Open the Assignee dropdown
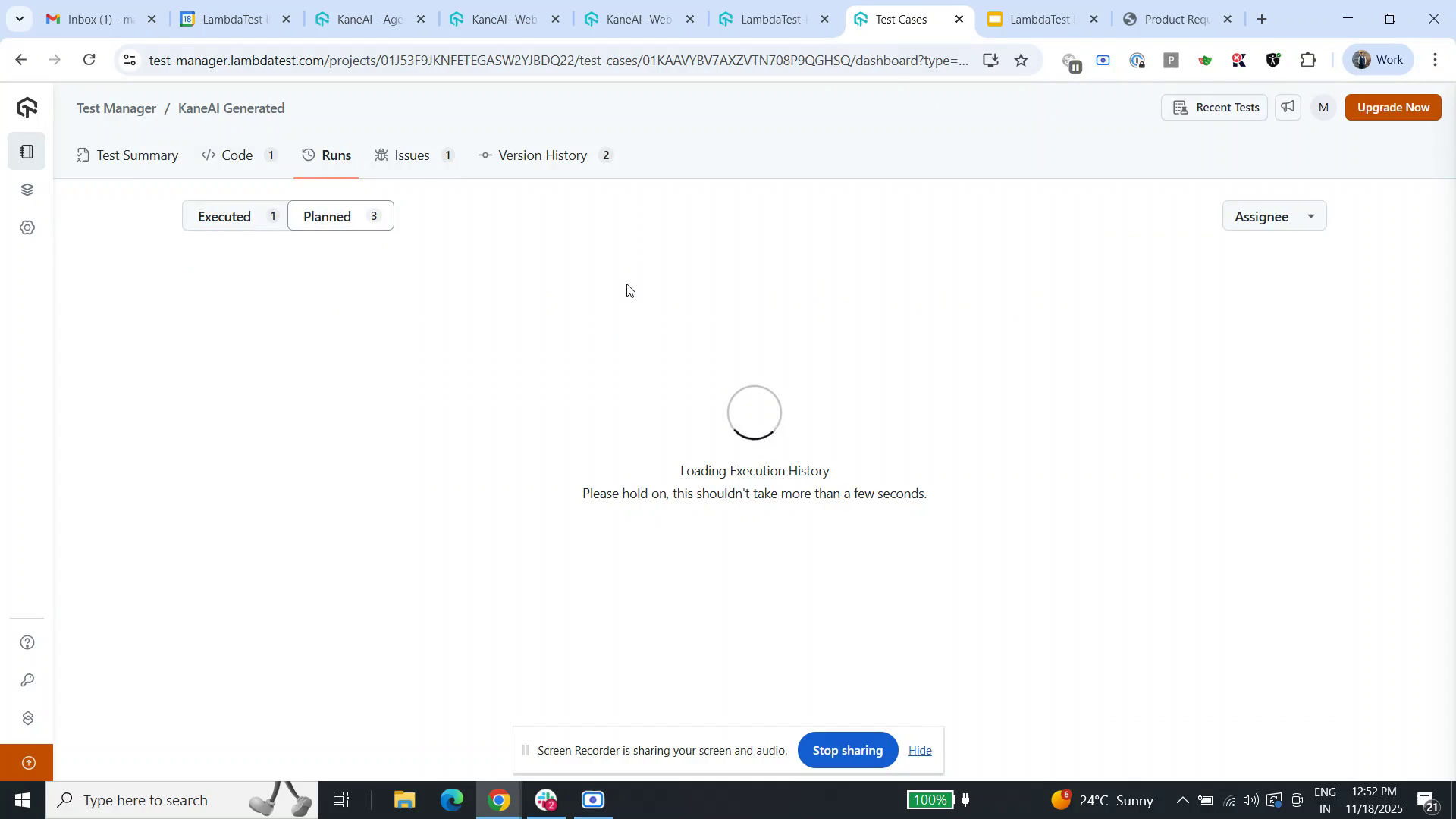 (x=1274, y=215)
